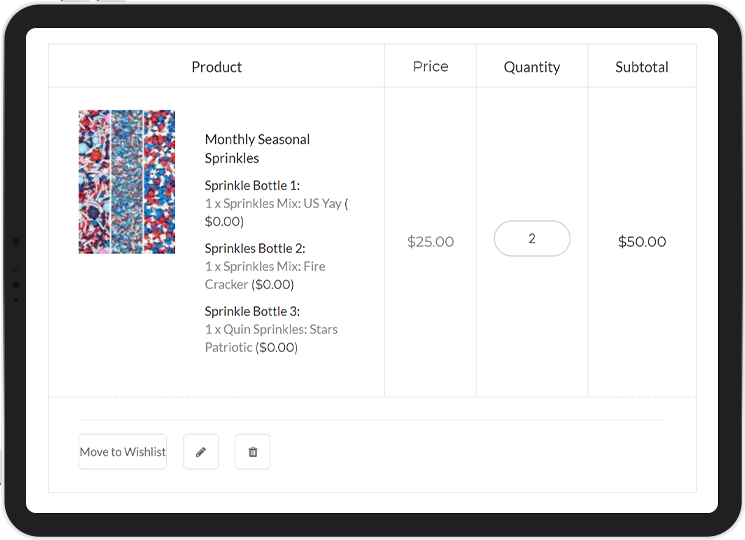Select the $25.00 unit price
Image resolution: width=745 pixels, height=540 pixels.
pos(430,242)
